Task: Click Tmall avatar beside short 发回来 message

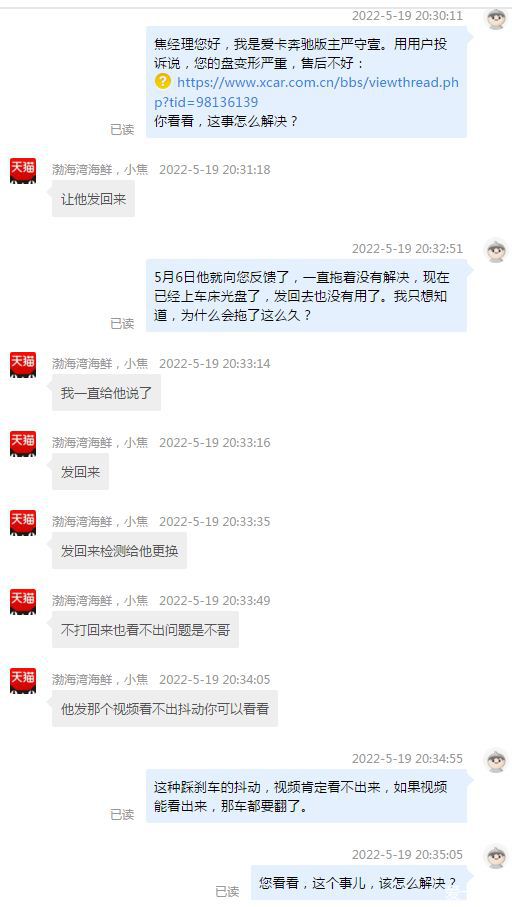Action: tap(23, 444)
